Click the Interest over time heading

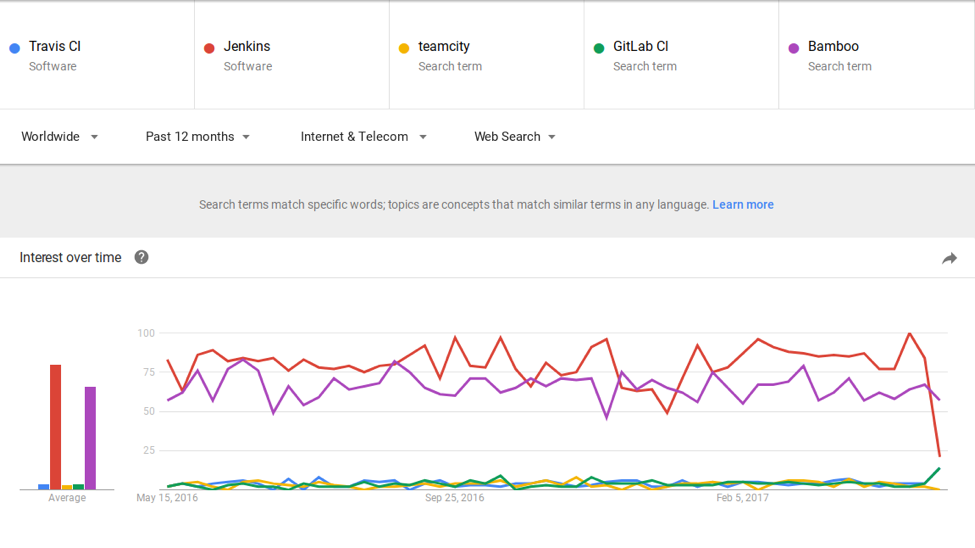click(70, 258)
